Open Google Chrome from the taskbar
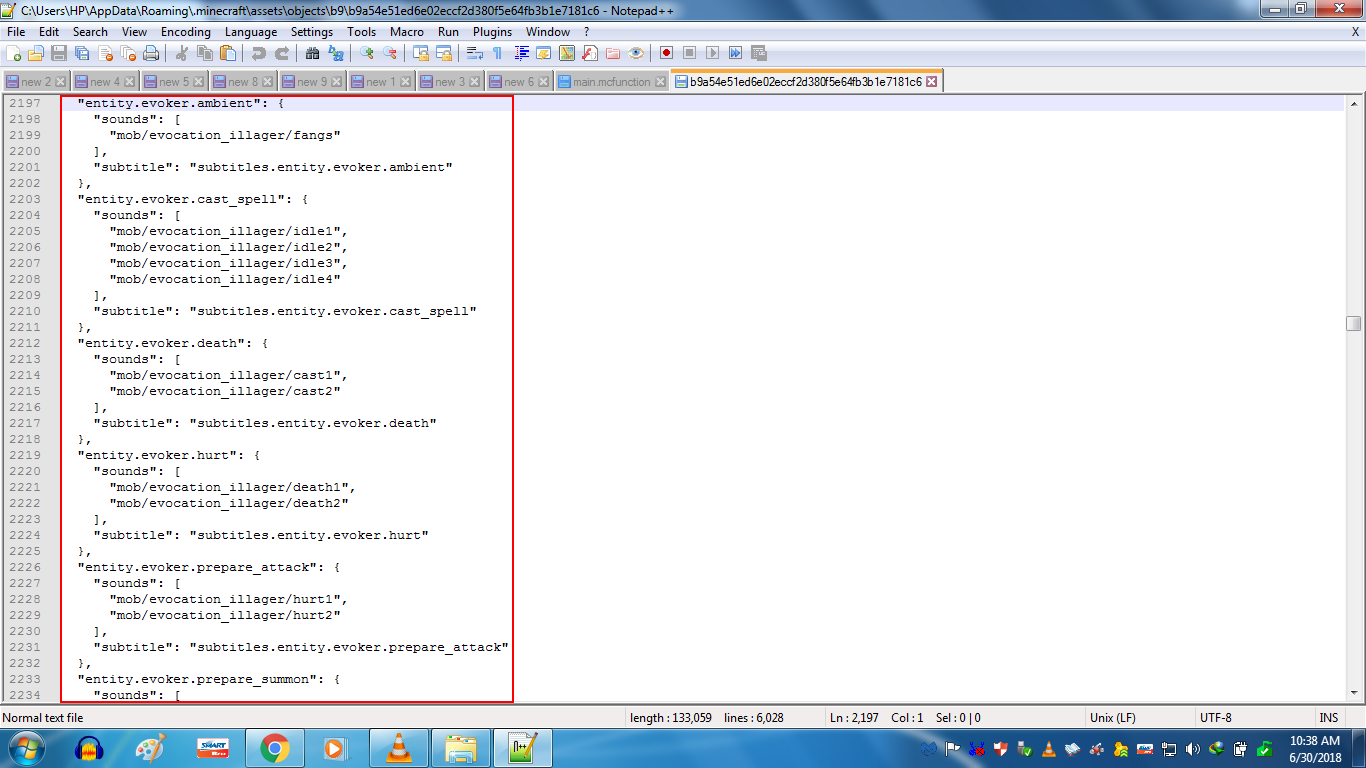 coord(275,748)
